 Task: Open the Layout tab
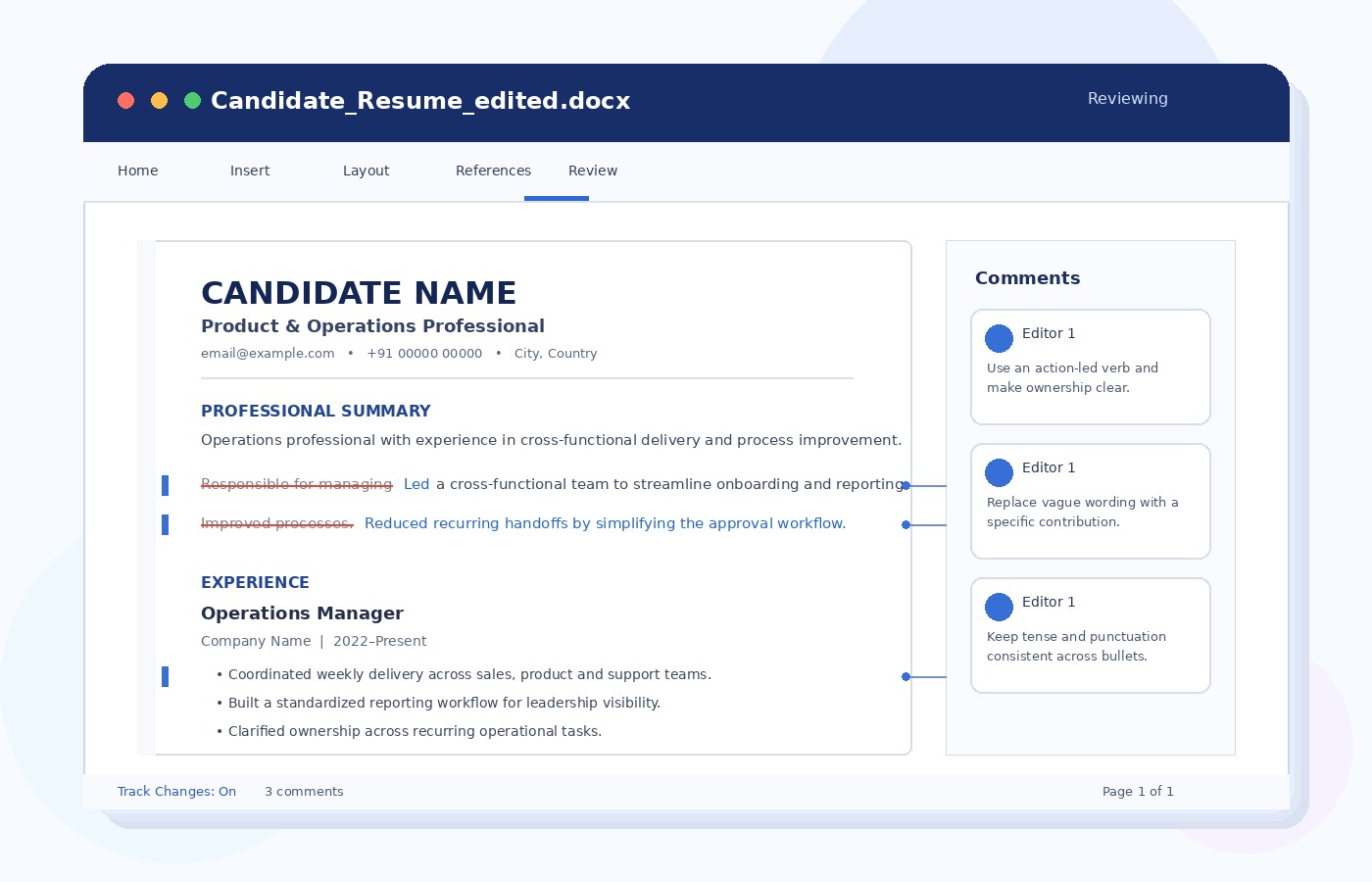pyautogui.click(x=366, y=171)
